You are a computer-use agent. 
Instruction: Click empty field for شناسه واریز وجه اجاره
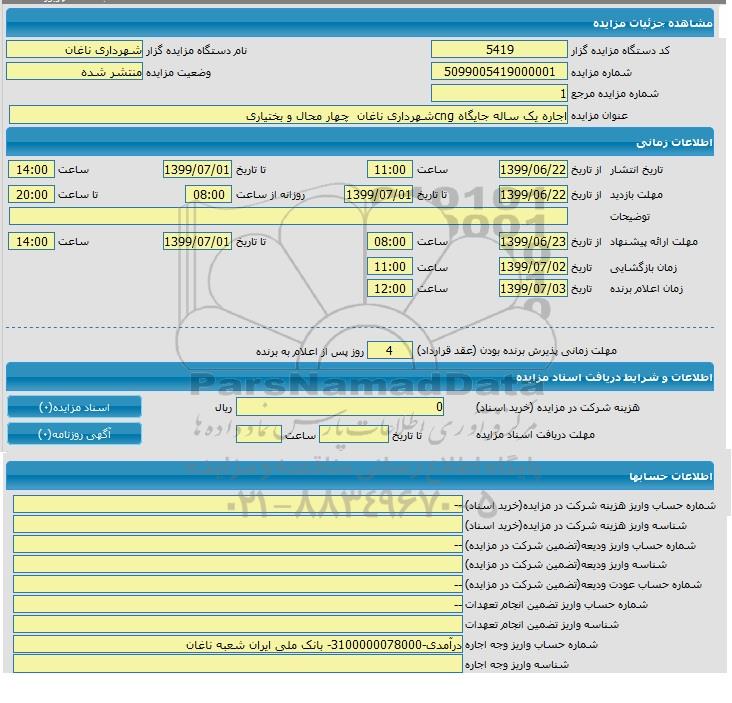(238, 664)
